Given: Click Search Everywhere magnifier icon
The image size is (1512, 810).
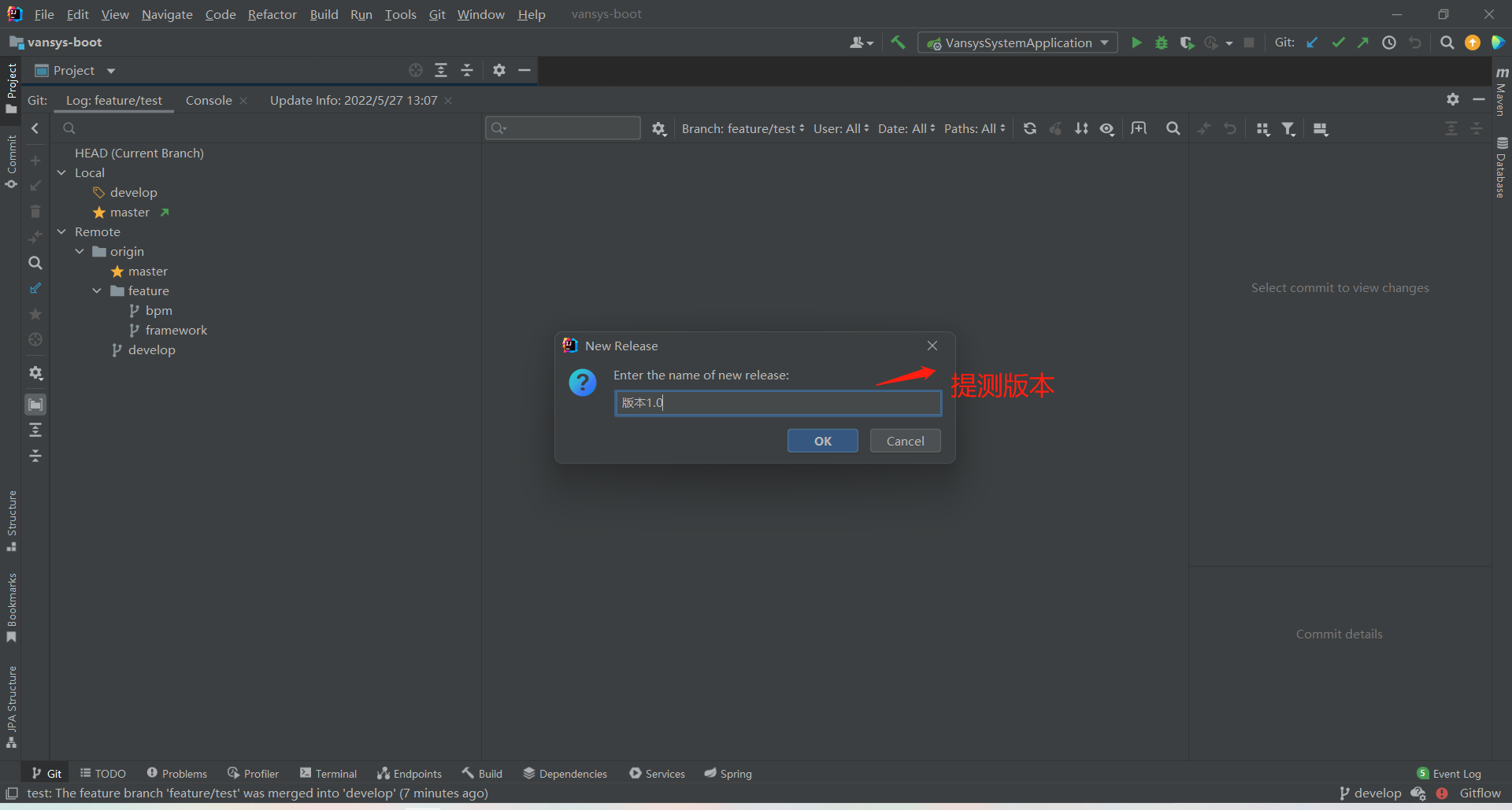Looking at the screenshot, I should click(1447, 43).
